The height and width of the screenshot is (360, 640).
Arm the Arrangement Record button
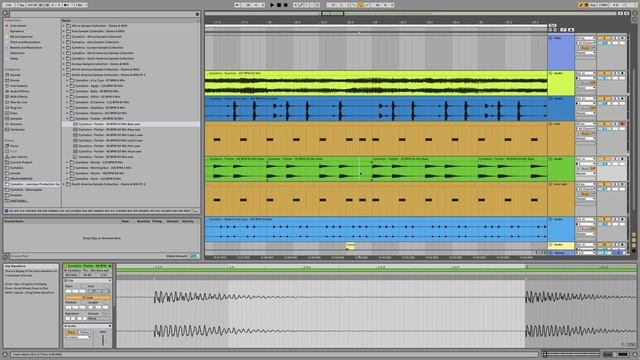pyautogui.click(x=285, y=5)
